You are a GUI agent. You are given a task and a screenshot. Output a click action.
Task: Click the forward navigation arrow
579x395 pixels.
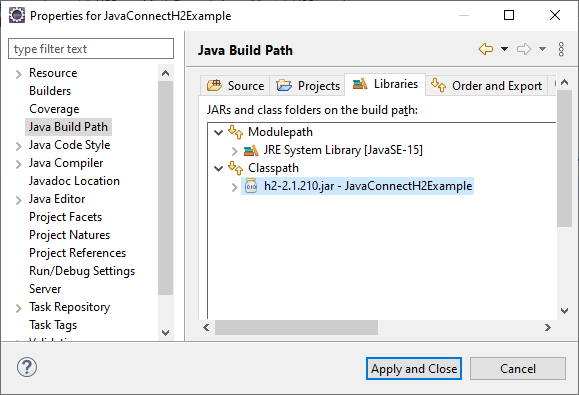[x=524, y=49]
